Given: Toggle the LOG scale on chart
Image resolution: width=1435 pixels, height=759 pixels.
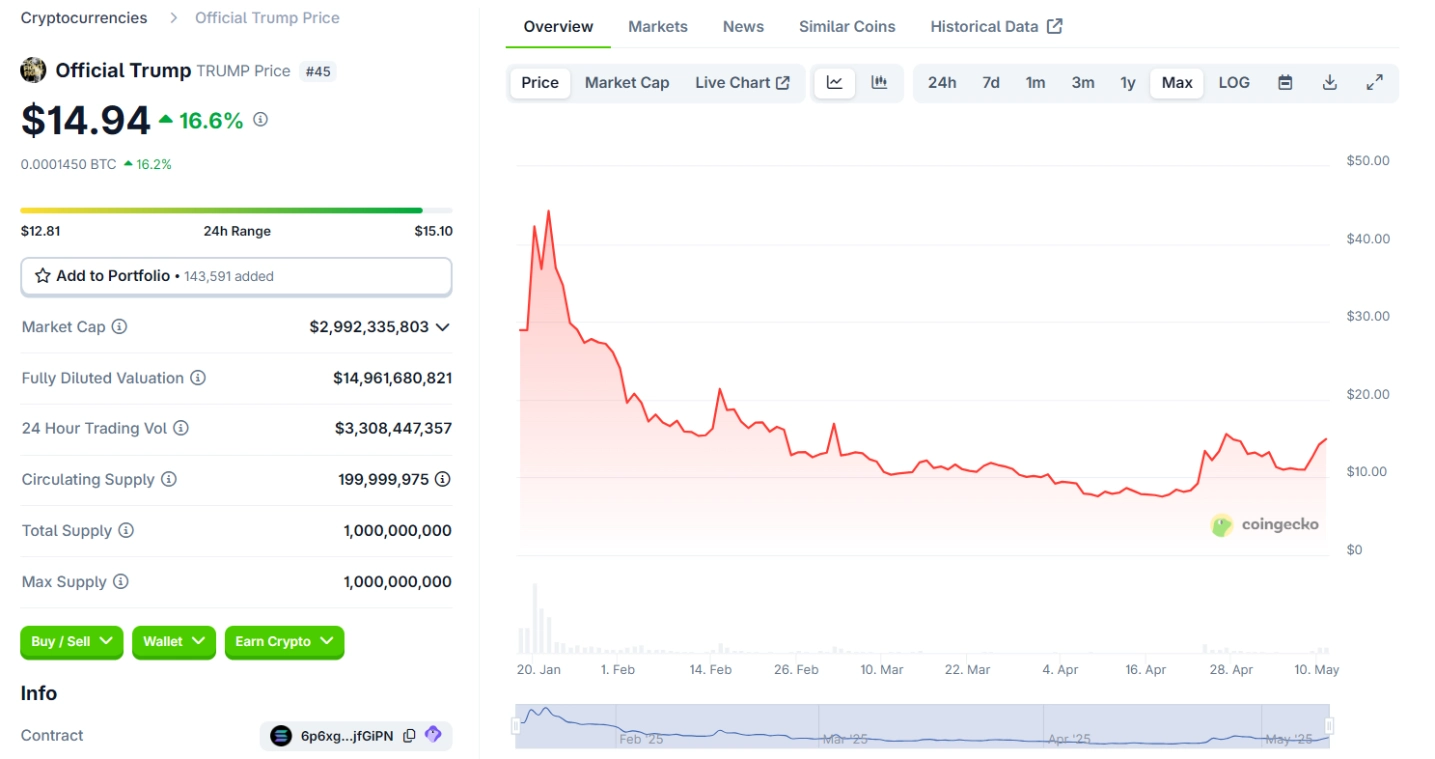Looking at the screenshot, I should click(x=1234, y=83).
